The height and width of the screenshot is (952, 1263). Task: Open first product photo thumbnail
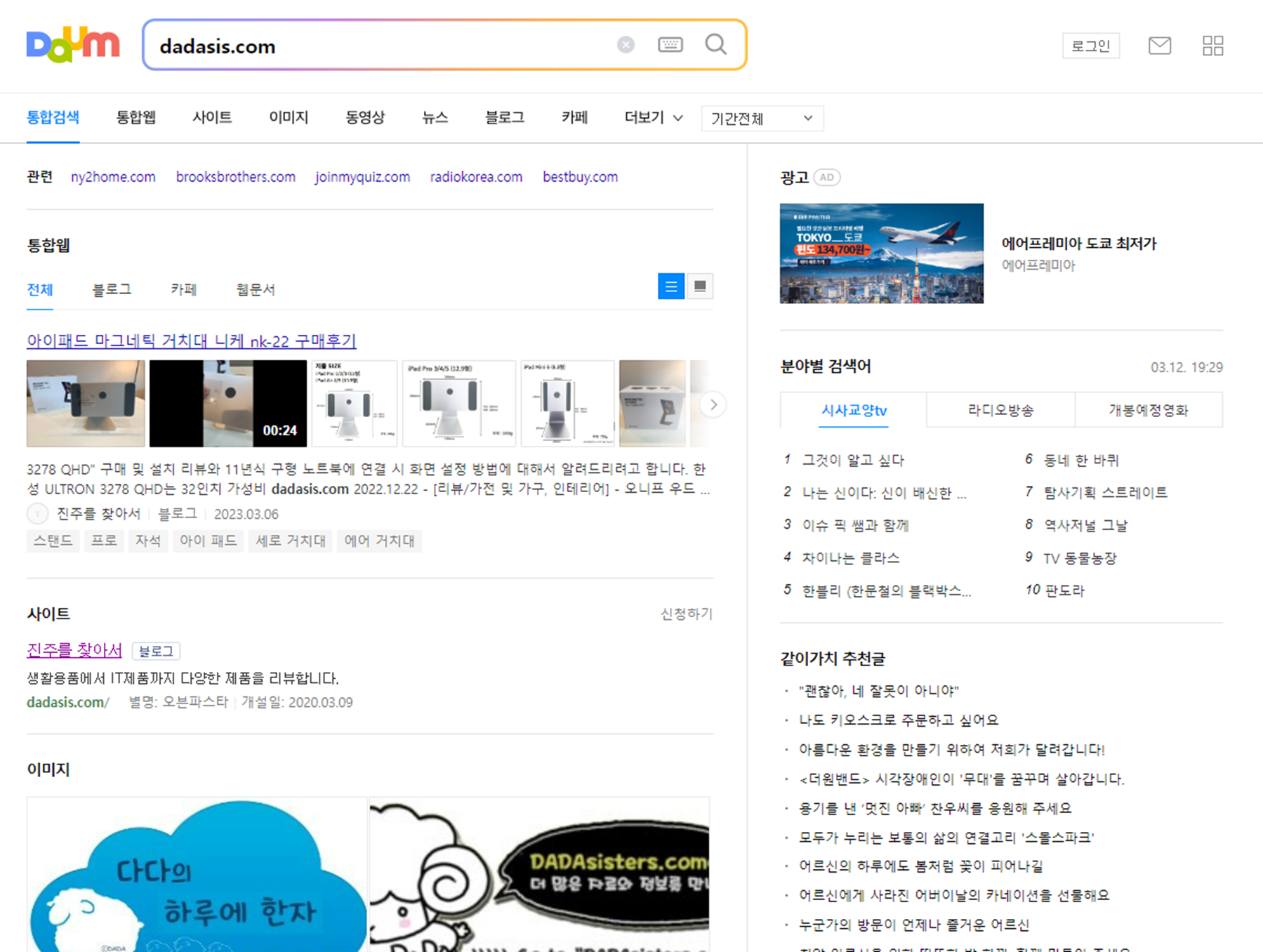click(x=86, y=404)
